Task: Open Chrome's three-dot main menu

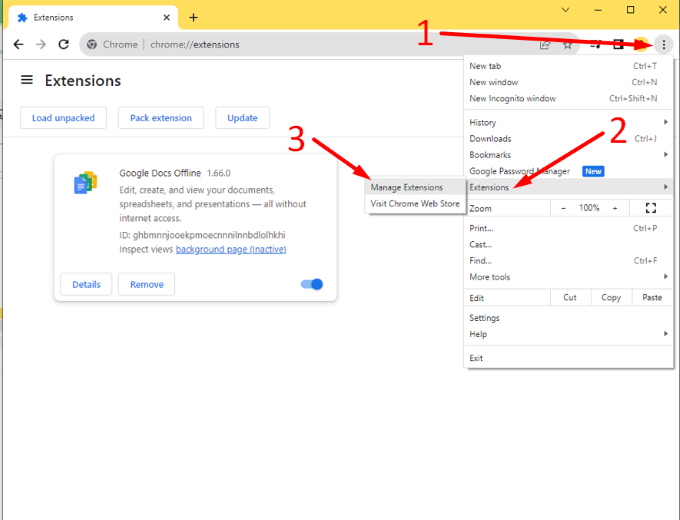Action: pyautogui.click(x=664, y=44)
